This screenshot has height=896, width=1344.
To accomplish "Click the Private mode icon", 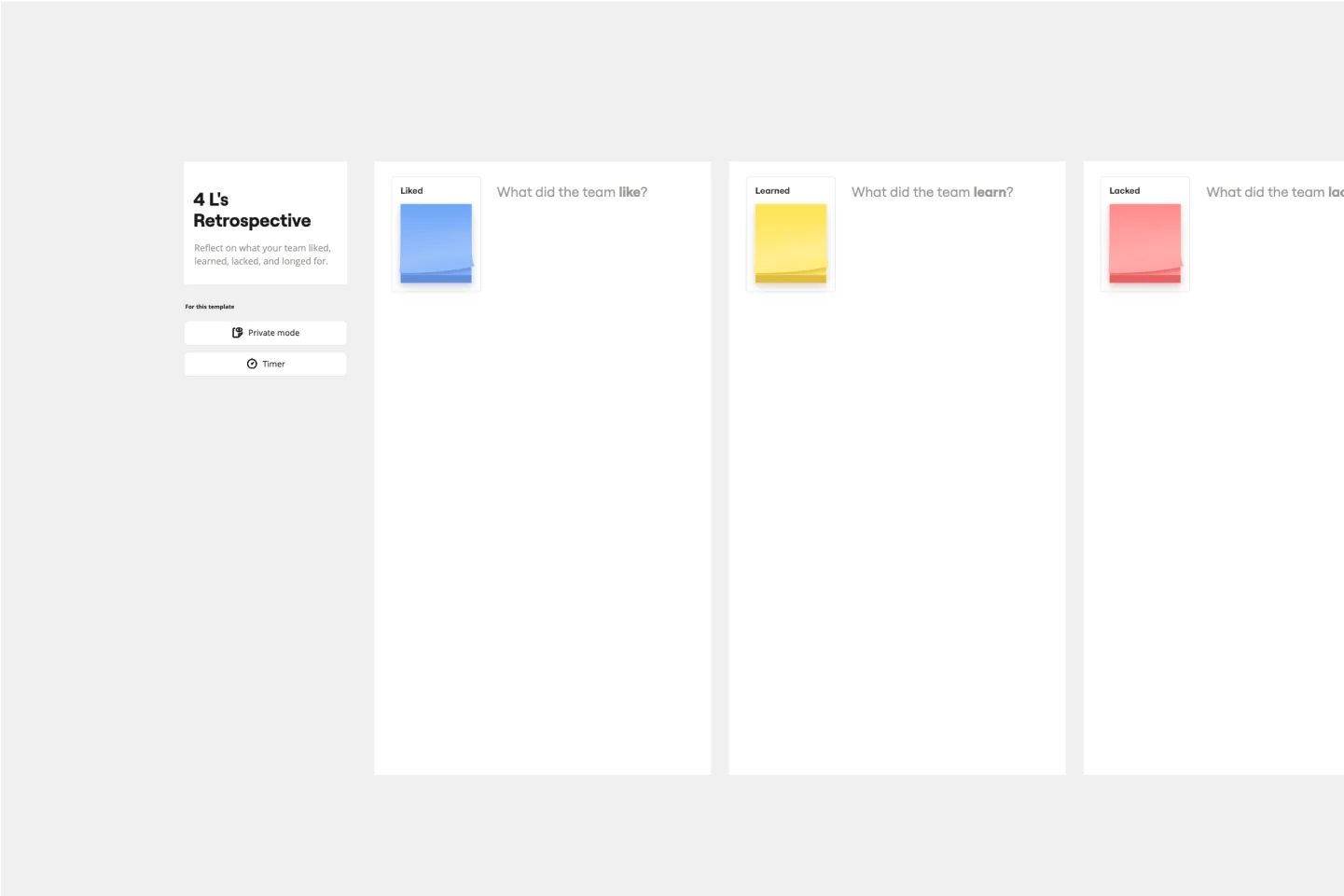I will click(x=238, y=333).
